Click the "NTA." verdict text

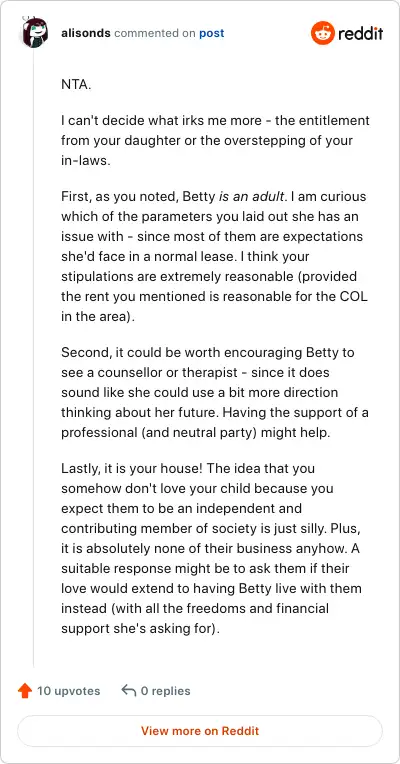(x=76, y=84)
